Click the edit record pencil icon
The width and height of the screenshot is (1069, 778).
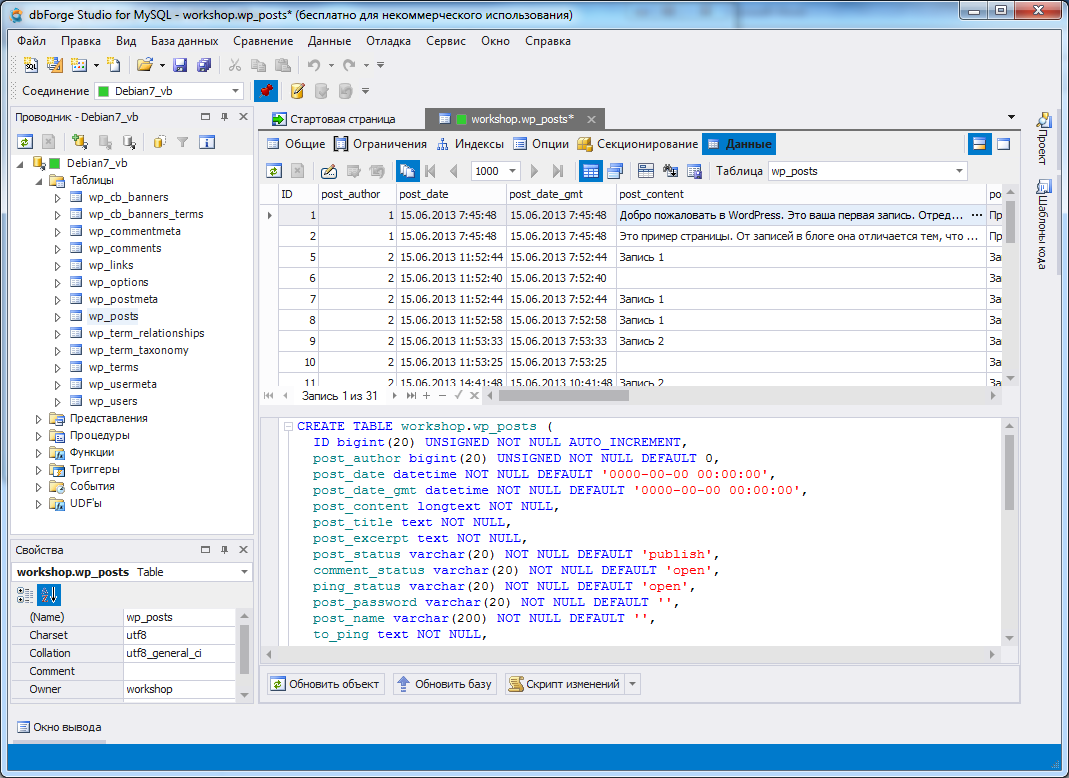click(329, 171)
